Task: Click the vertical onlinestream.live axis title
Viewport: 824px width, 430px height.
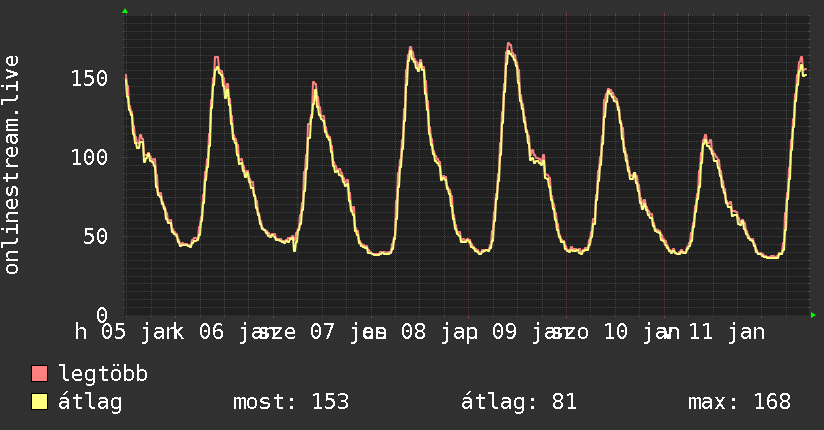Action: tap(12, 164)
